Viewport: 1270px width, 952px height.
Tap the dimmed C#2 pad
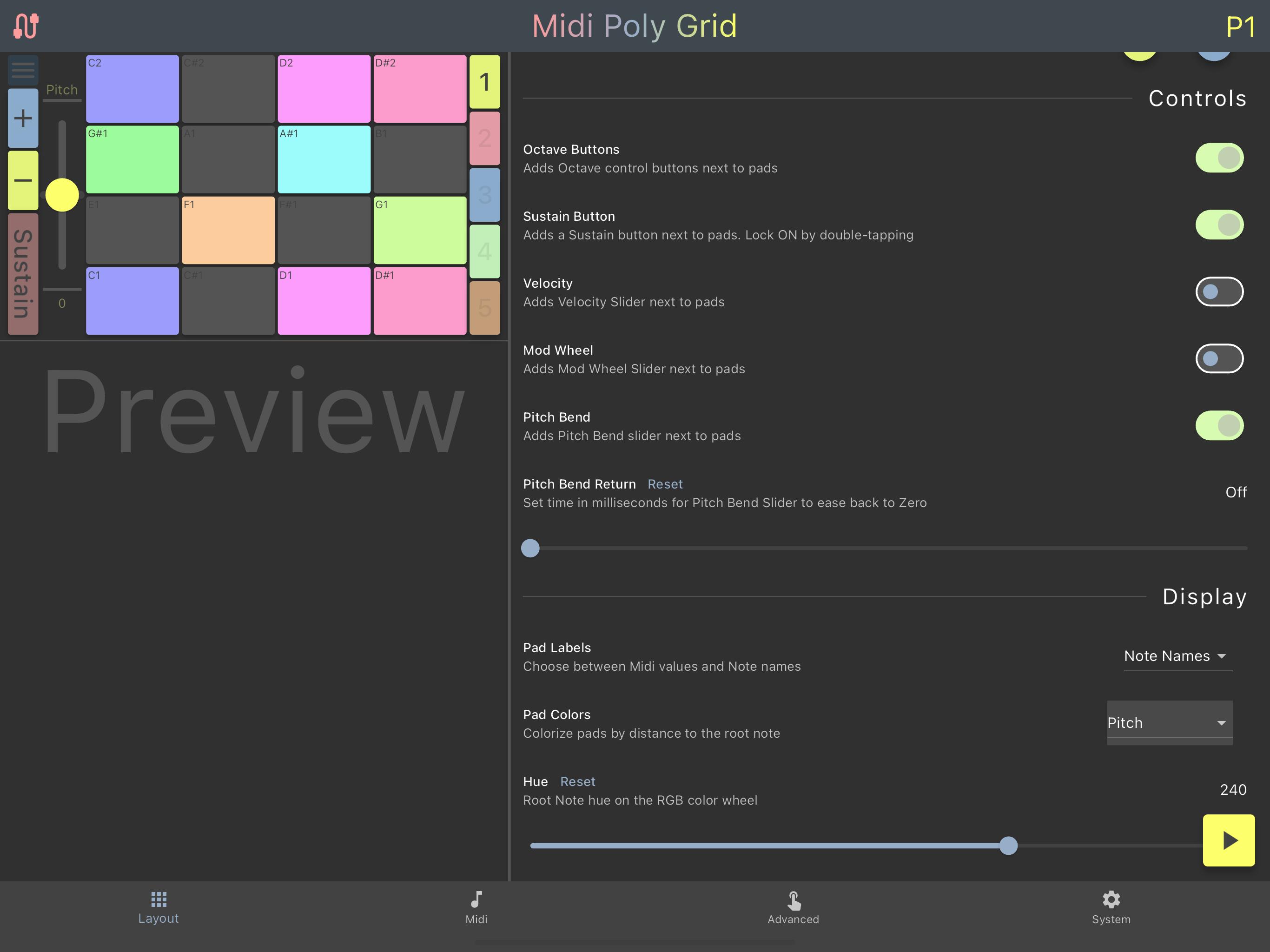[x=229, y=89]
